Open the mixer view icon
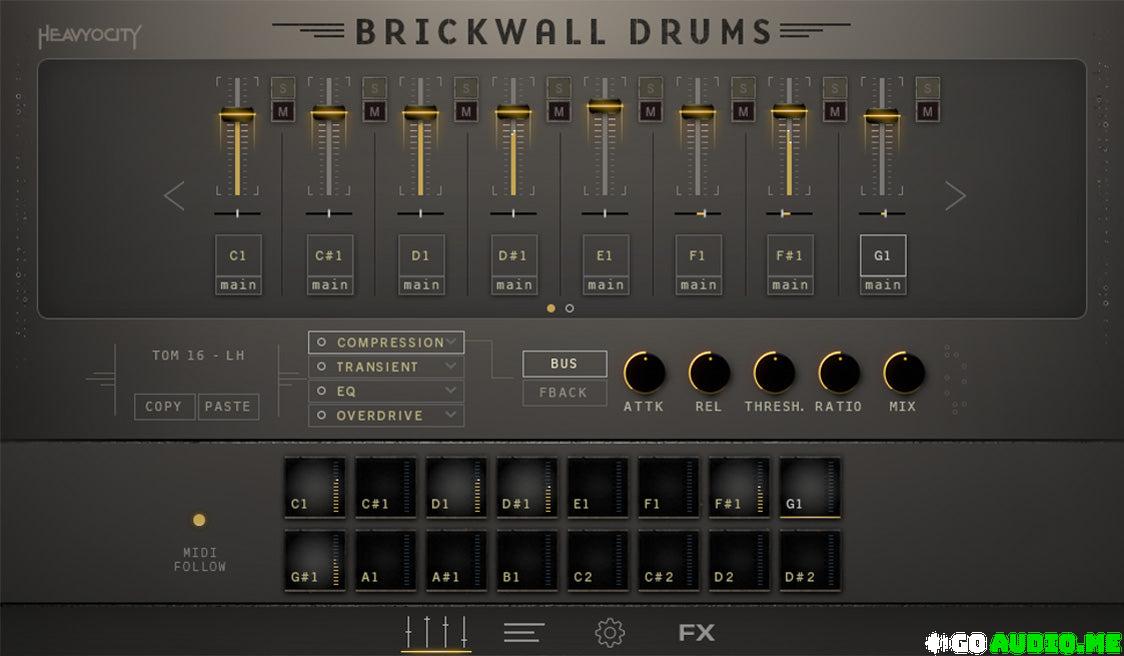 pos(436,632)
